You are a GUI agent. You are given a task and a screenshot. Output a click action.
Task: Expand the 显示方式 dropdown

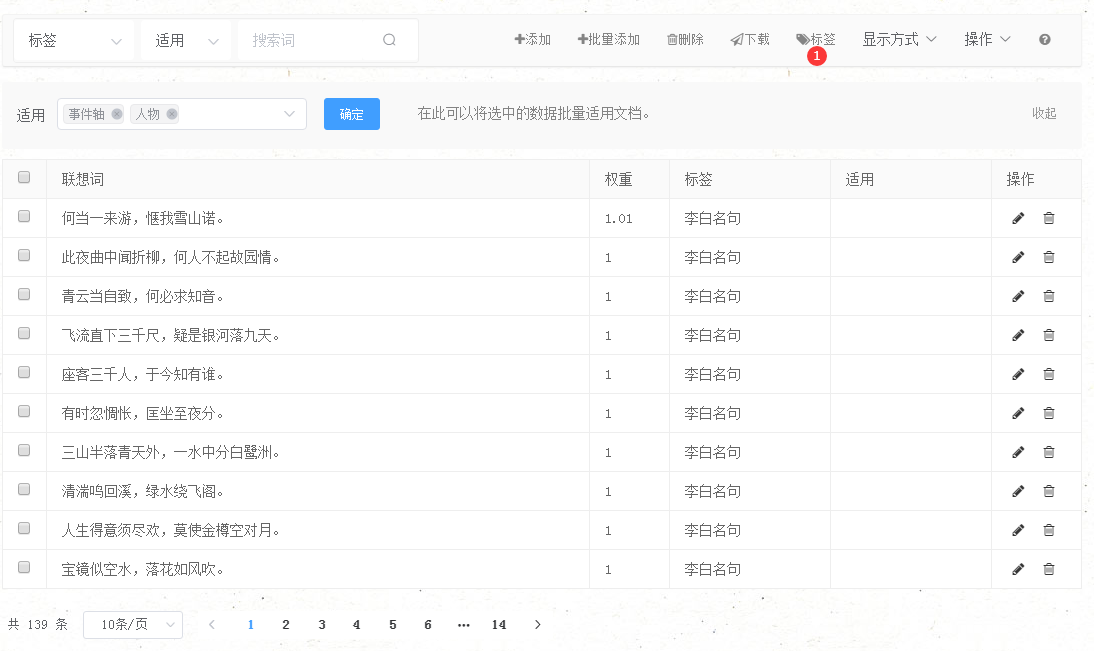click(899, 40)
